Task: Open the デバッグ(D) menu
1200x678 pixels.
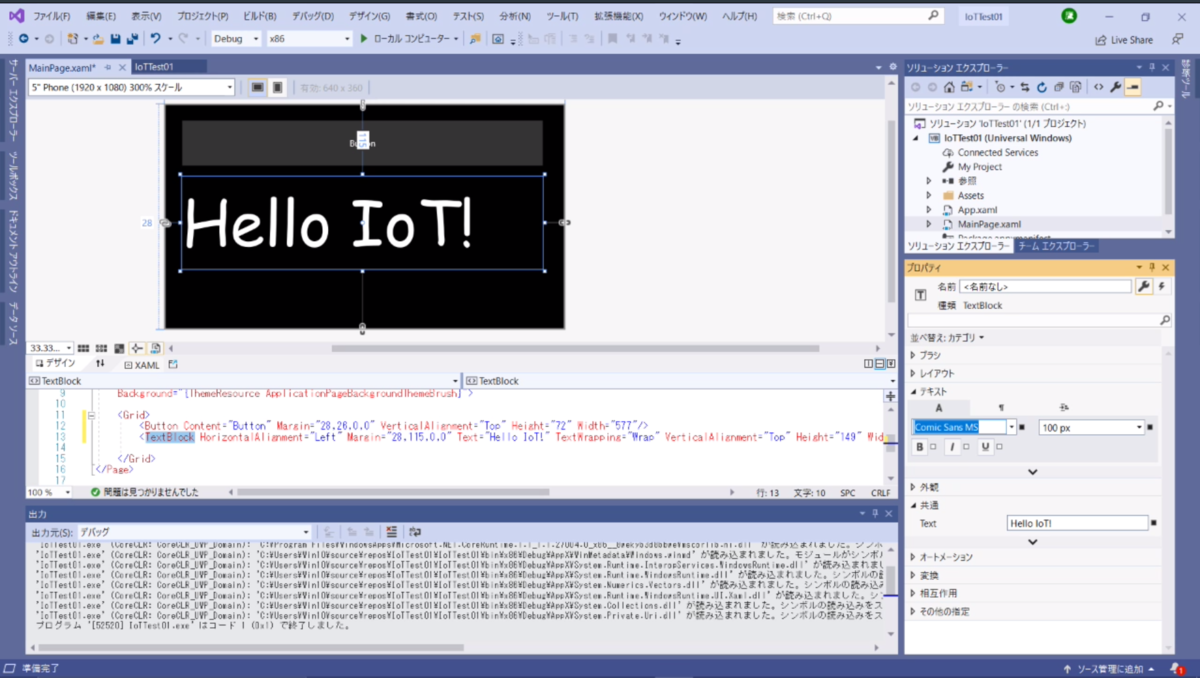Action: point(313,17)
